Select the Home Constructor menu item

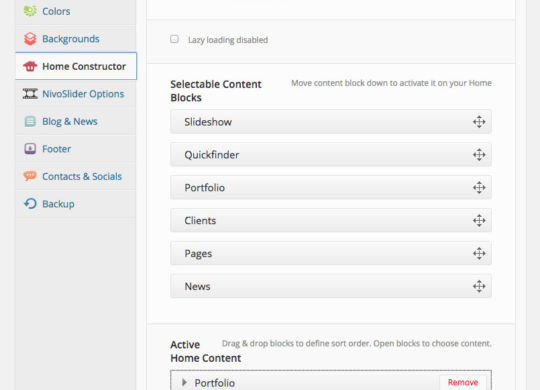[x=76, y=66]
